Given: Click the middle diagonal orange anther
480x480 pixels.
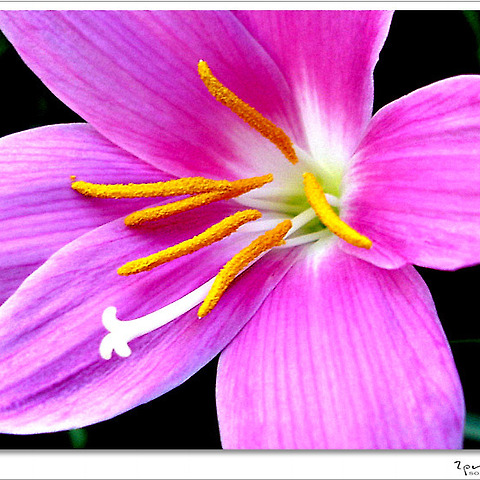Looking at the screenshot, I should [189, 242].
